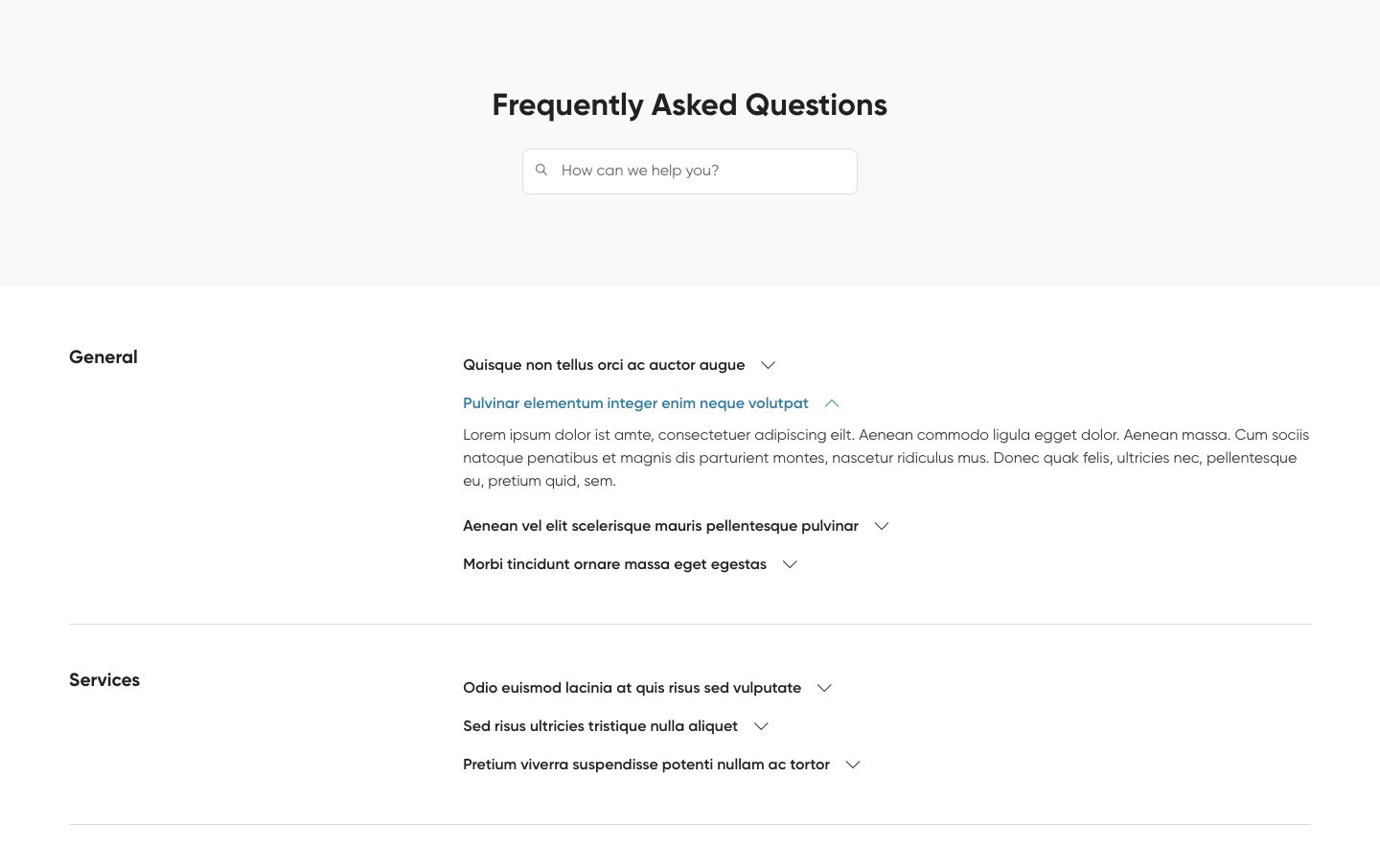Viewport: 1380px width, 868px height.
Task: Expand chevron beside "Quisque non tellus orci"
Action: point(768,365)
